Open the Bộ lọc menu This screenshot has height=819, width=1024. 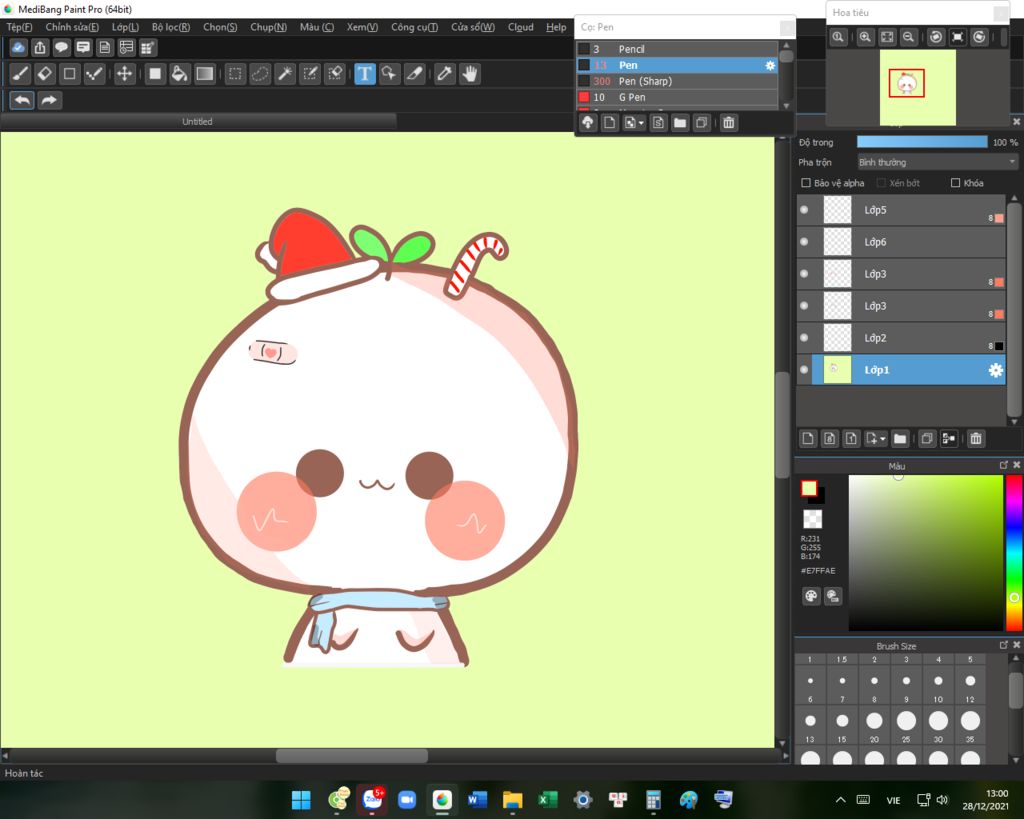[x=170, y=27]
